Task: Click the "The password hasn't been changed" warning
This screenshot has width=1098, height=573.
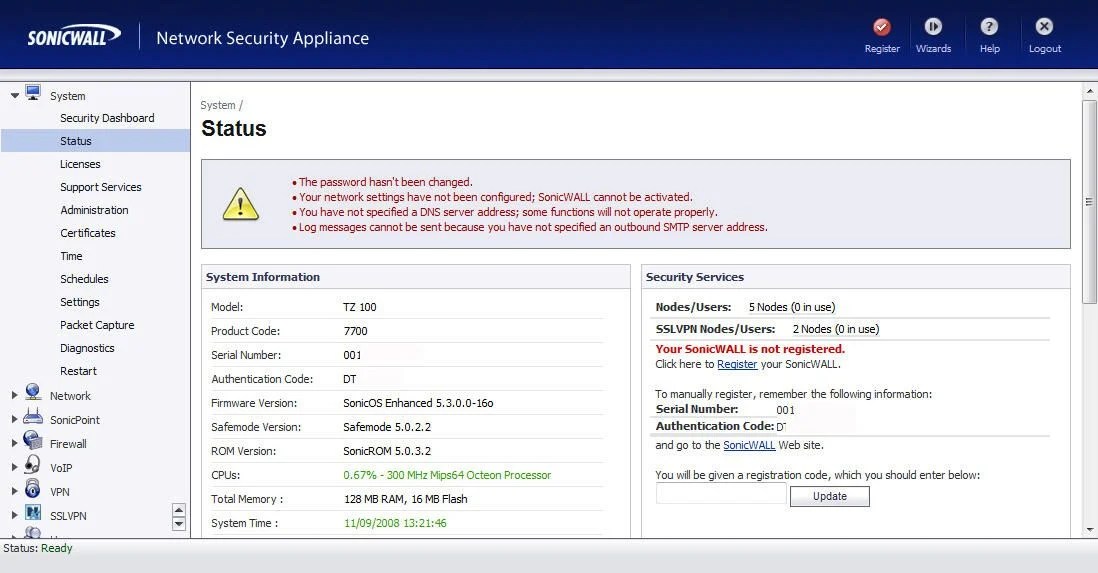Action: coord(386,181)
